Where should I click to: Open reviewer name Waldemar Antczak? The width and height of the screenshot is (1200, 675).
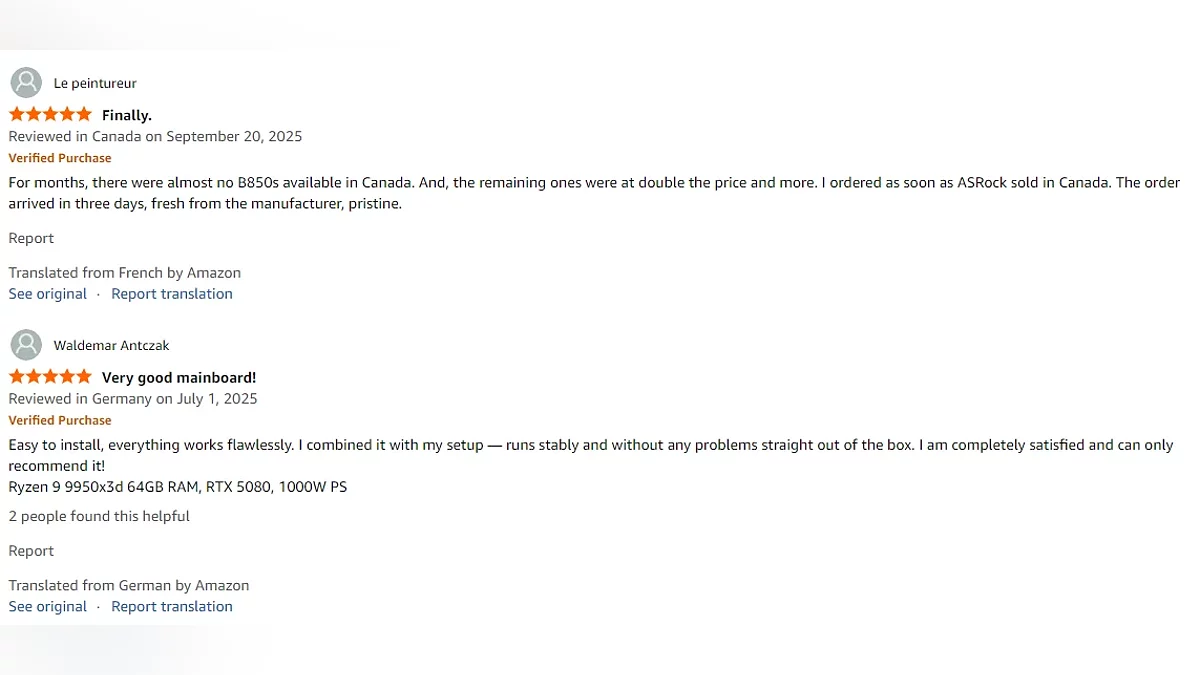111,345
